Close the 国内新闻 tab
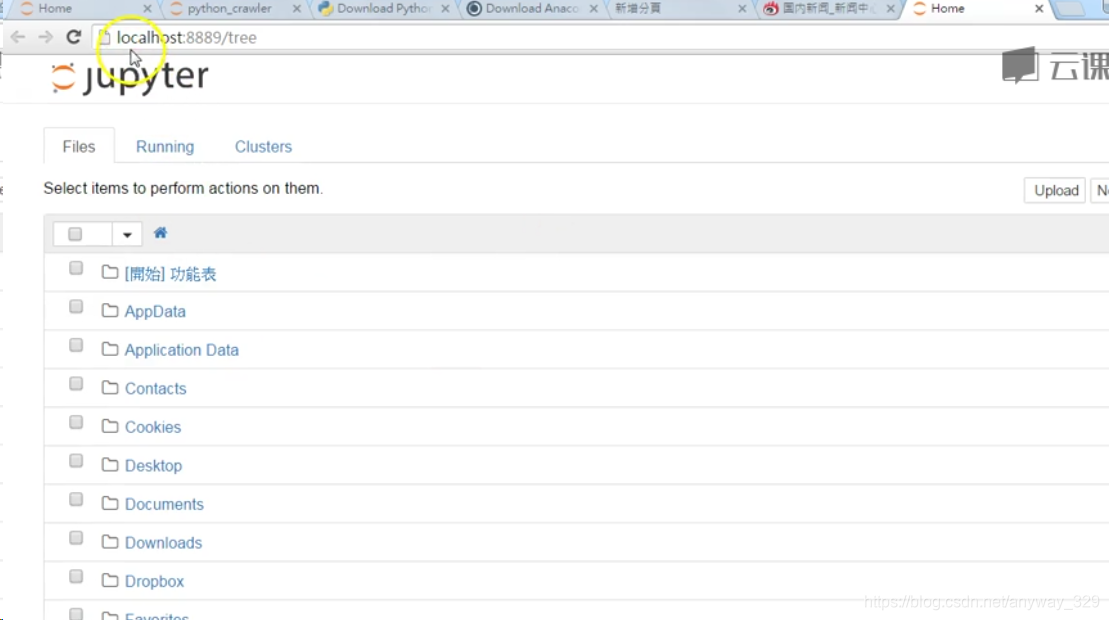 point(890,8)
